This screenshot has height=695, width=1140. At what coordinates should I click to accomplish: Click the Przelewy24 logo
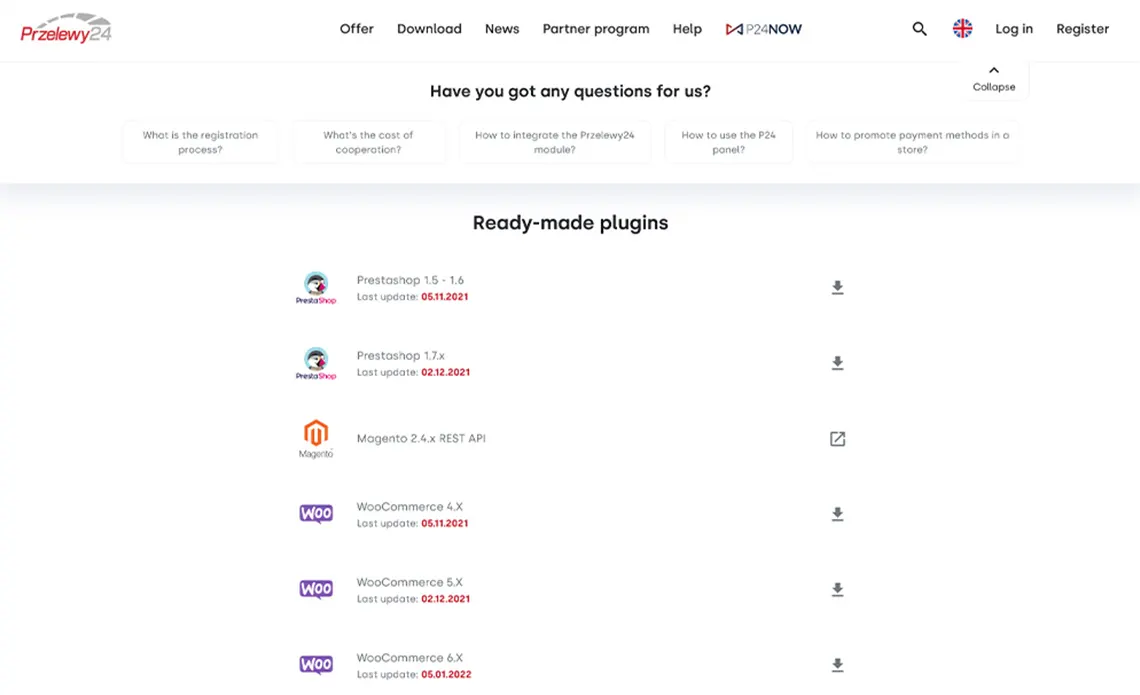click(66, 28)
